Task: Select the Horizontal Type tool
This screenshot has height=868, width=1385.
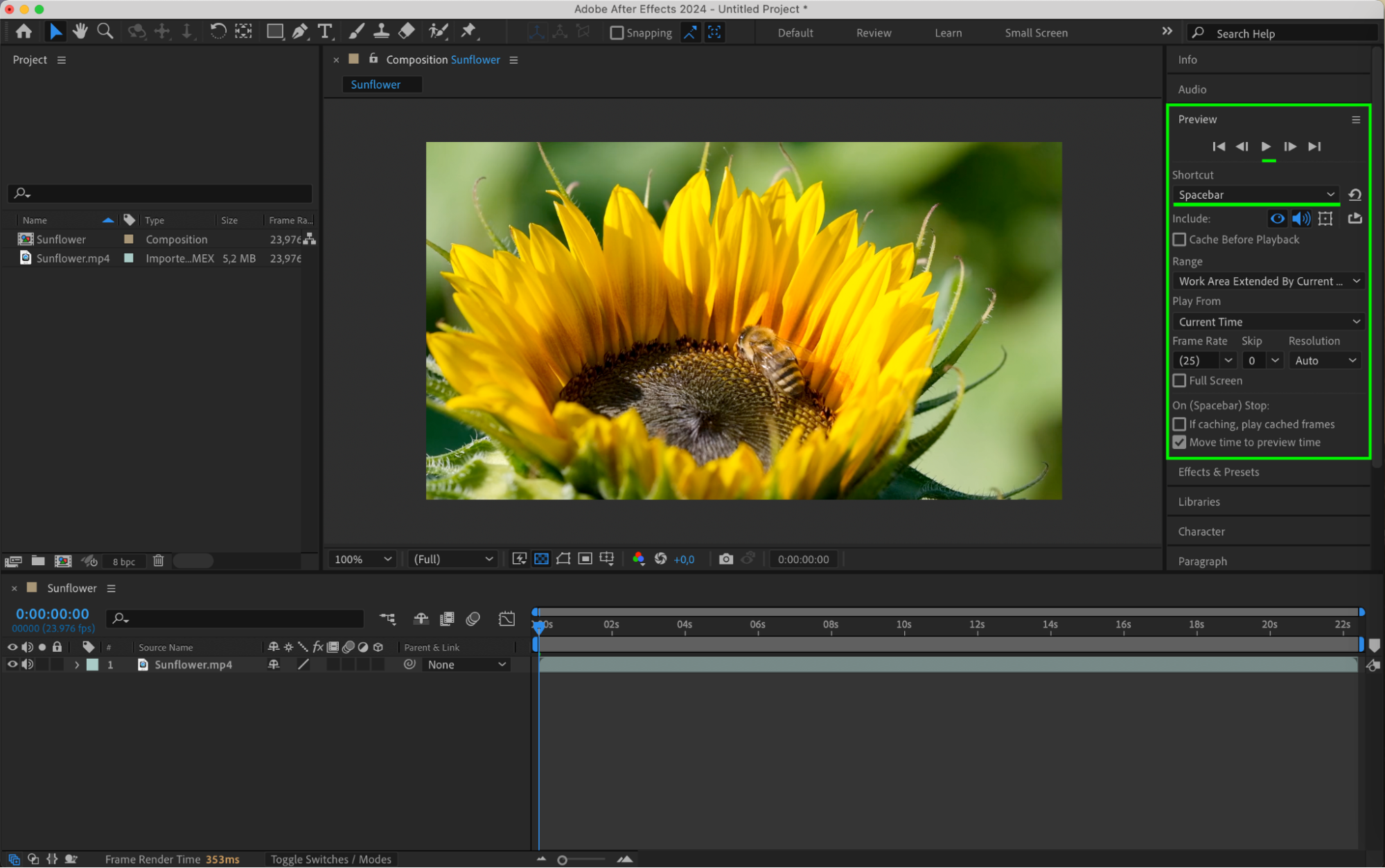Action: 324,31
